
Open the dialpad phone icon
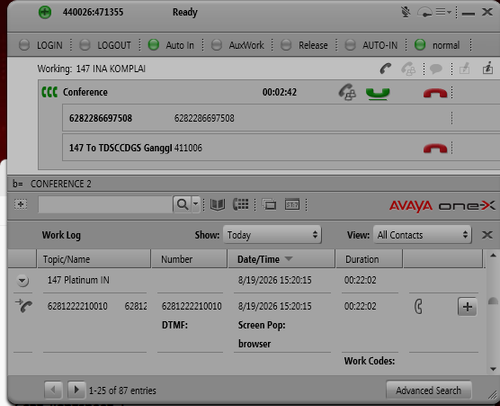click(x=241, y=204)
